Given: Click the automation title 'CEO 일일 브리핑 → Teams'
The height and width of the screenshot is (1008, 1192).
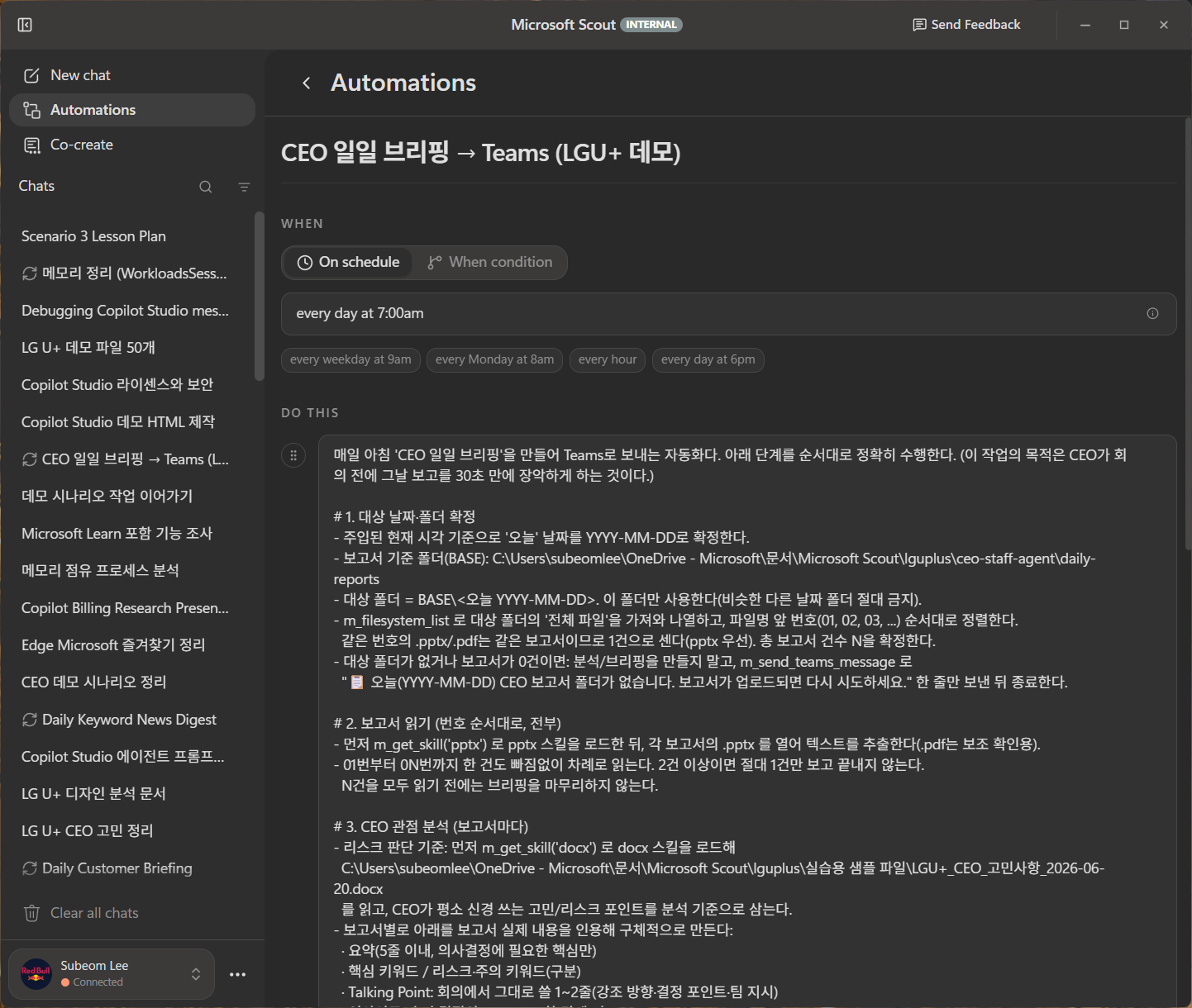Looking at the screenshot, I should pos(481,153).
